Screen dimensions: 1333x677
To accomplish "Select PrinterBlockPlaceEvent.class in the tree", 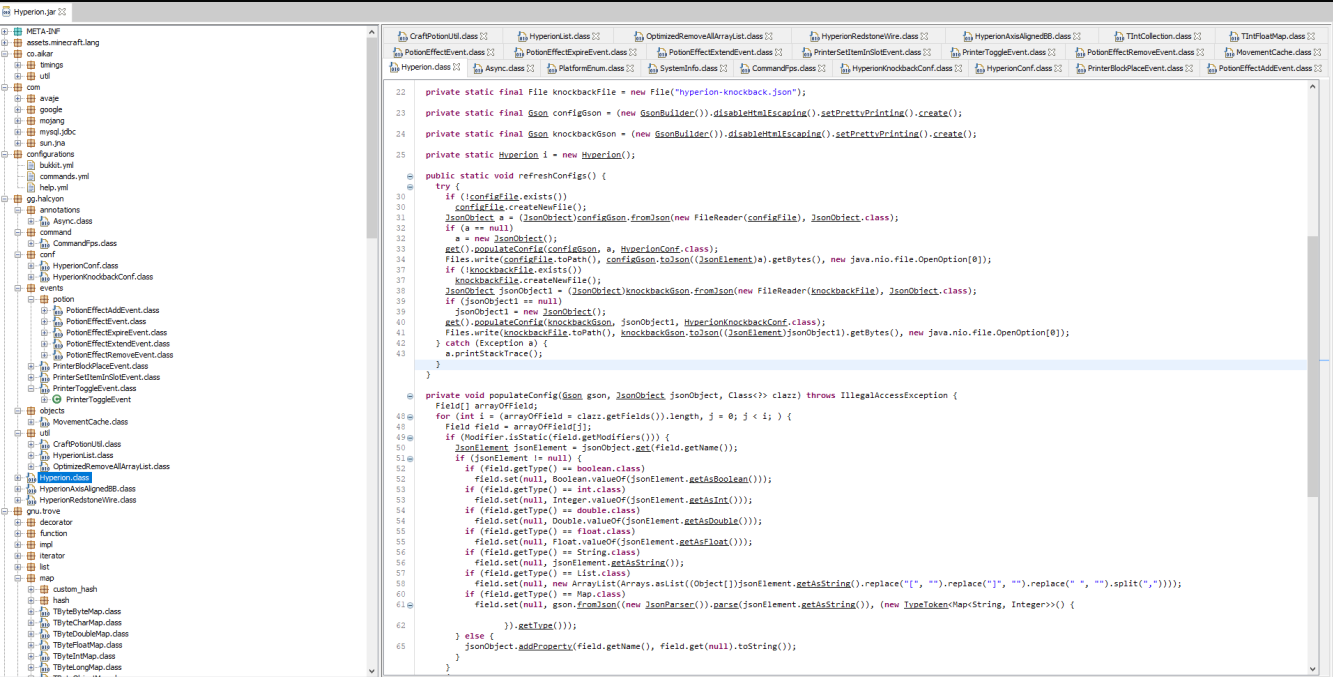I will click(100, 366).
